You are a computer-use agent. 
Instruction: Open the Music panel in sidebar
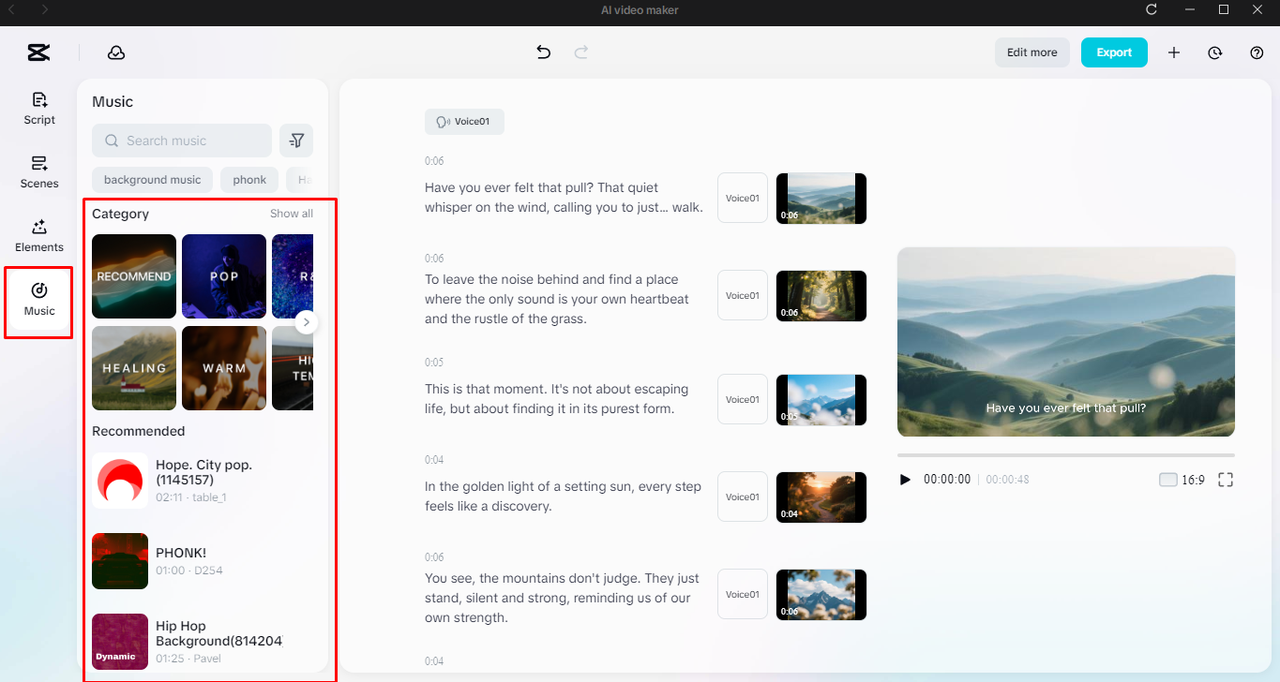(x=38, y=301)
